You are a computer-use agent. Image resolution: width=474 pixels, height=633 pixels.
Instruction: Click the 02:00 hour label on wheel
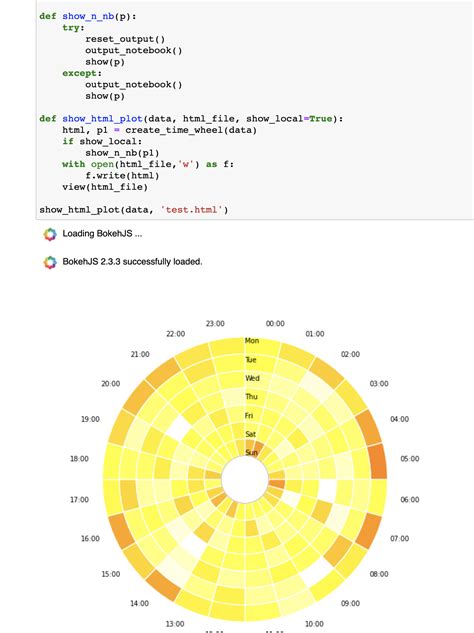350,354
